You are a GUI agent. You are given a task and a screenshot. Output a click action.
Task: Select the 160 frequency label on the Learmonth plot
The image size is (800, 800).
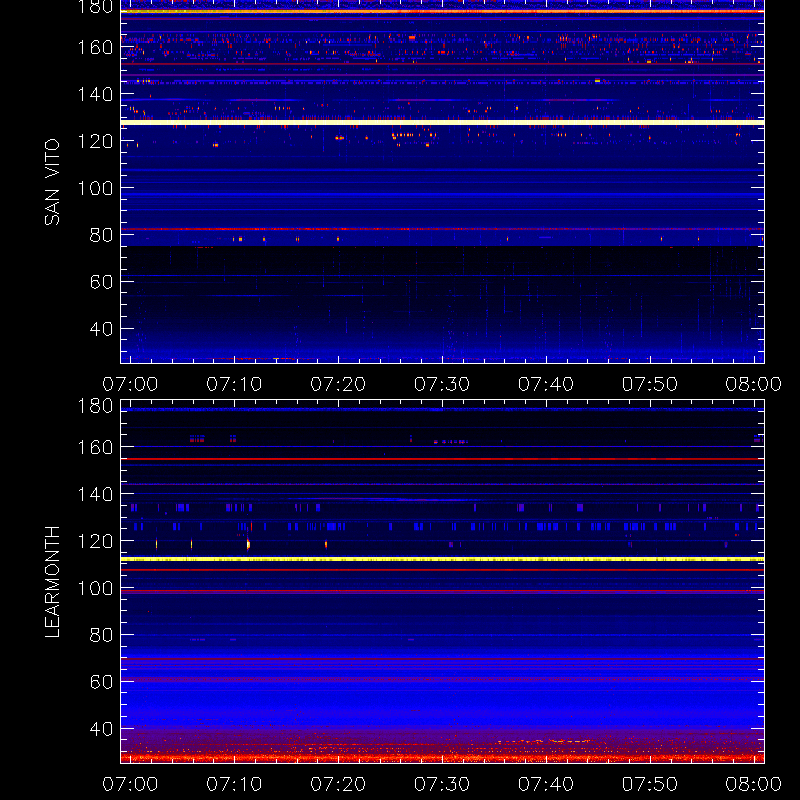[x=95, y=447]
